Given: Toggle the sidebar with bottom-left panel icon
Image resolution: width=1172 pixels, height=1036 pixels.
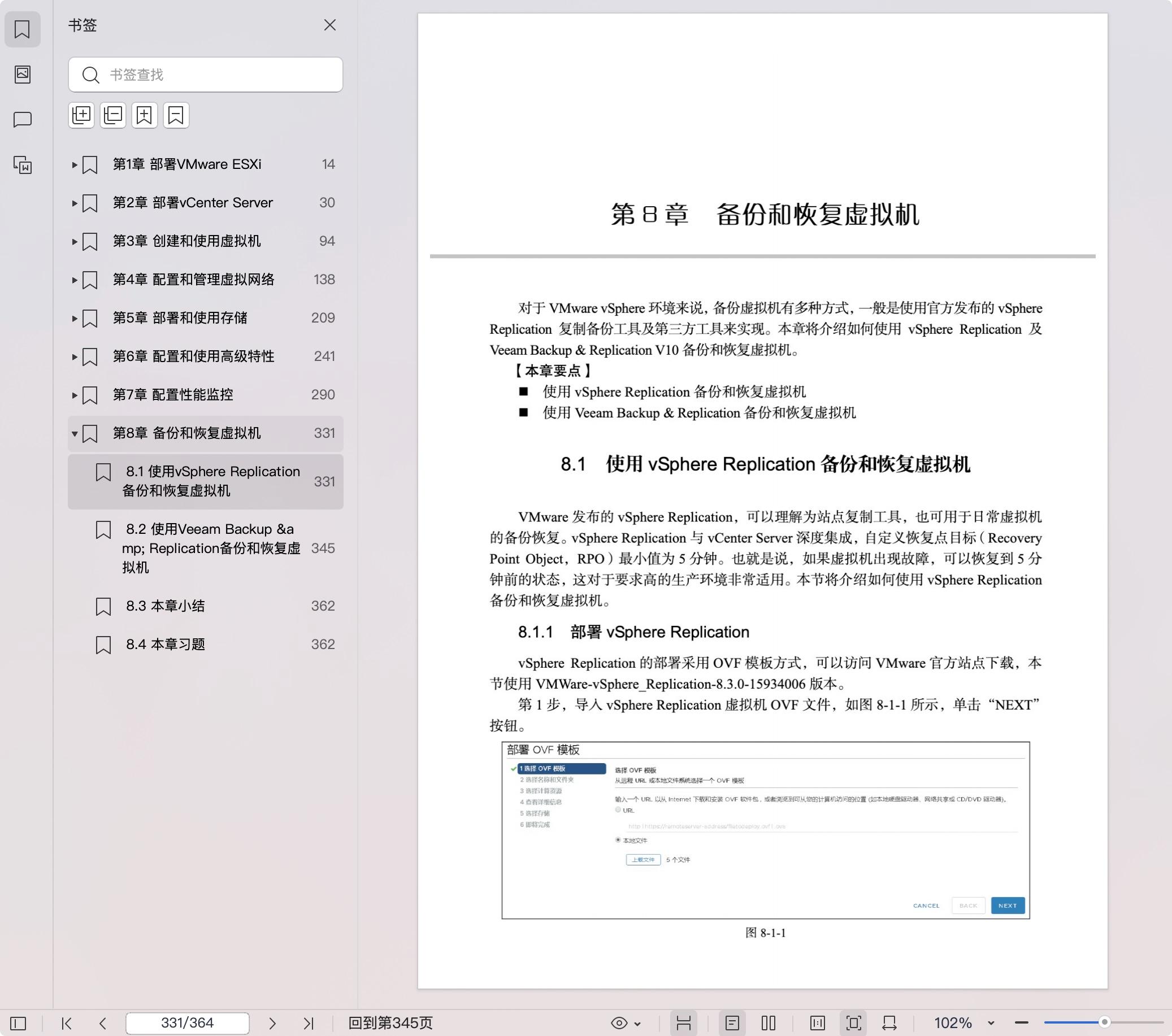Looking at the screenshot, I should pyautogui.click(x=18, y=1023).
